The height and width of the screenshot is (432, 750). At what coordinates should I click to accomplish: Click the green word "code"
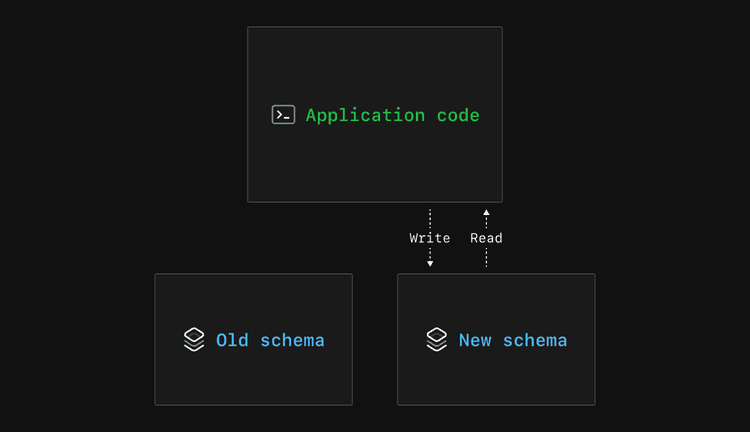pyautogui.click(x=458, y=115)
